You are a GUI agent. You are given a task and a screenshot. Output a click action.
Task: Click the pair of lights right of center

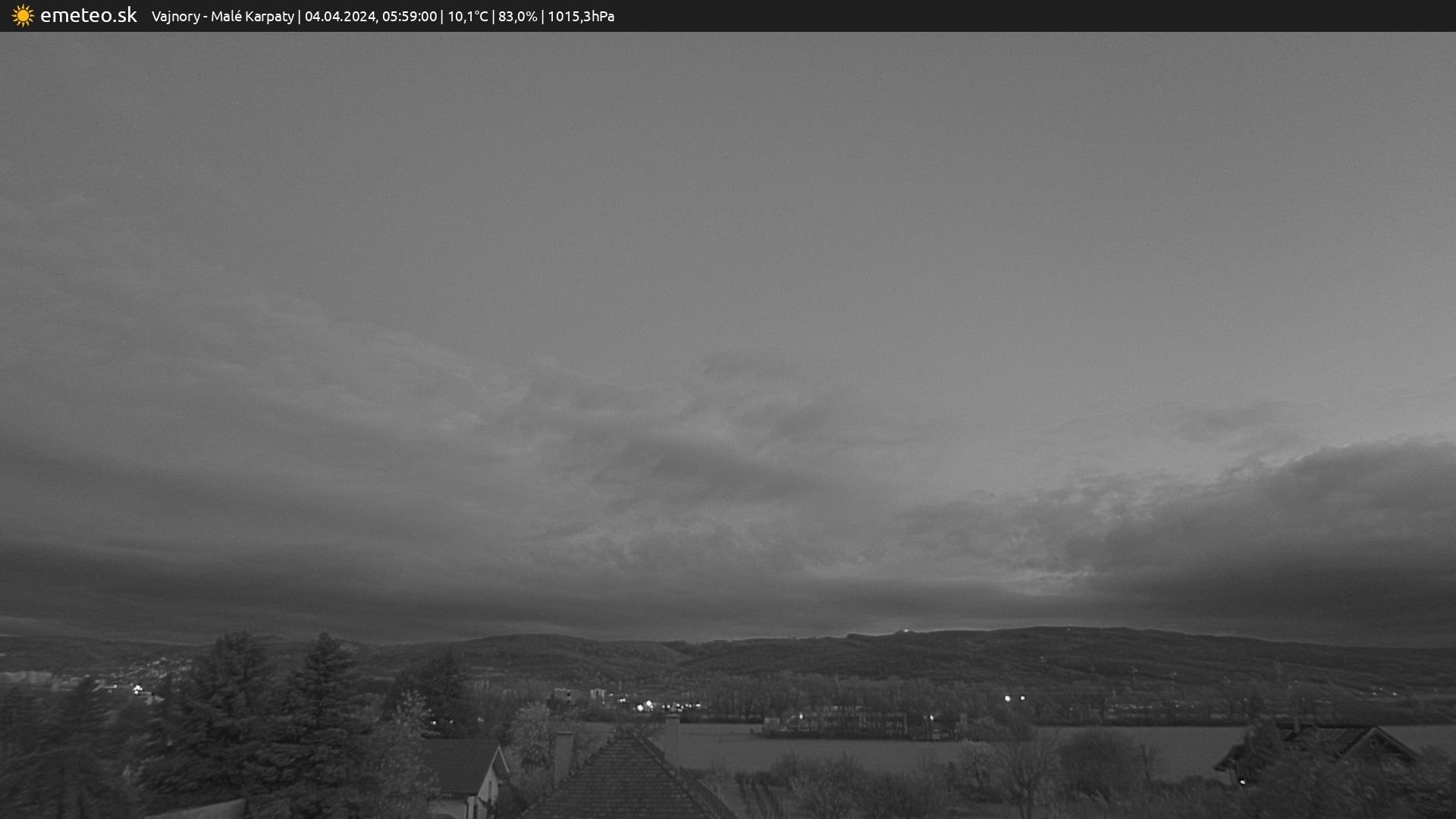[x=1014, y=698]
